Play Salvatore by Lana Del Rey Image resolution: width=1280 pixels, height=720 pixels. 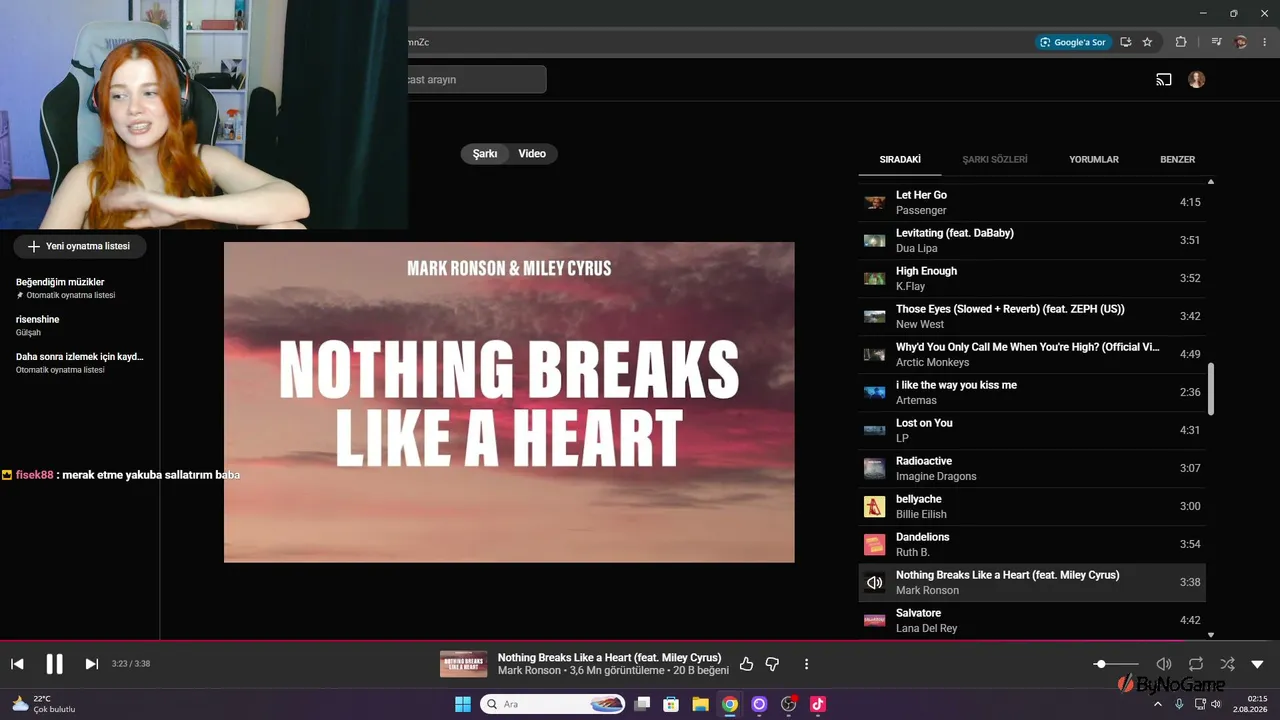tap(1032, 620)
